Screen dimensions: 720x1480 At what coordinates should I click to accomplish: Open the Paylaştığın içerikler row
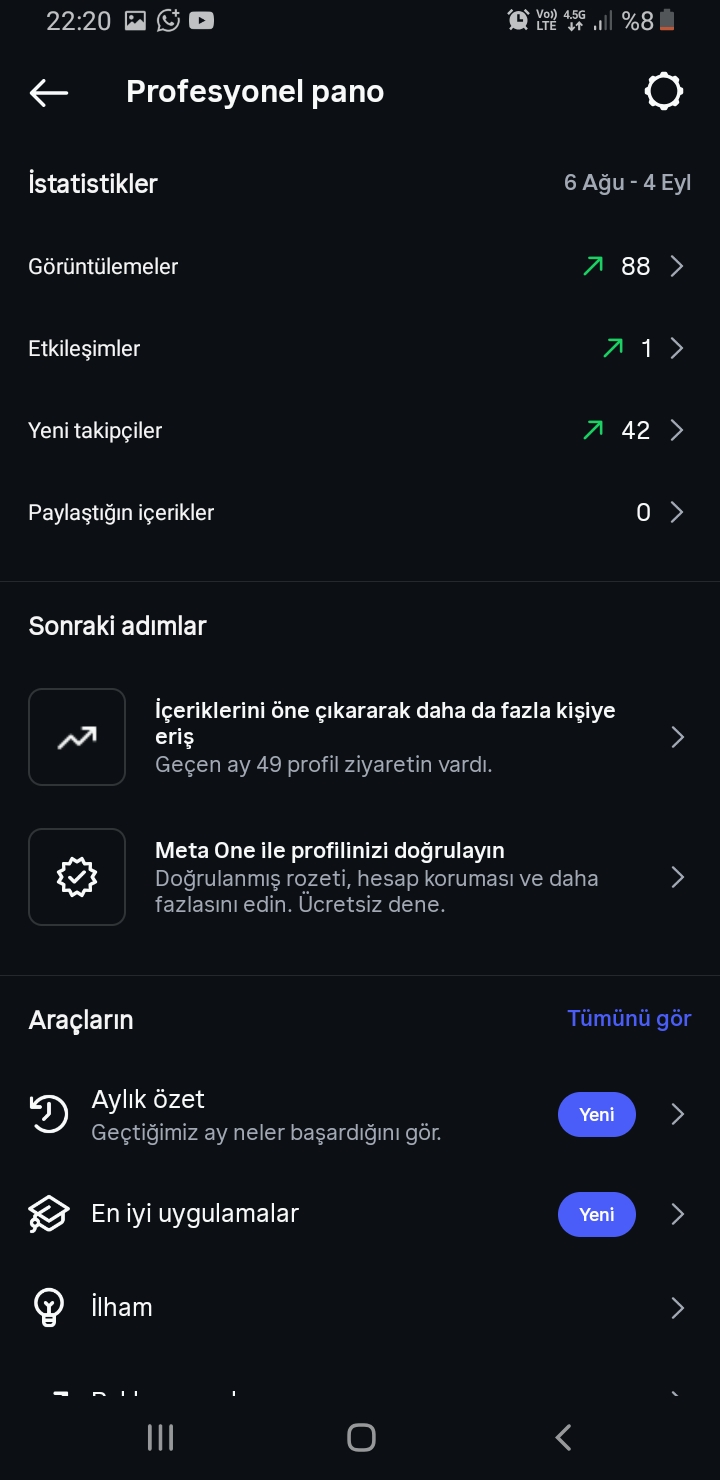point(360,513)
